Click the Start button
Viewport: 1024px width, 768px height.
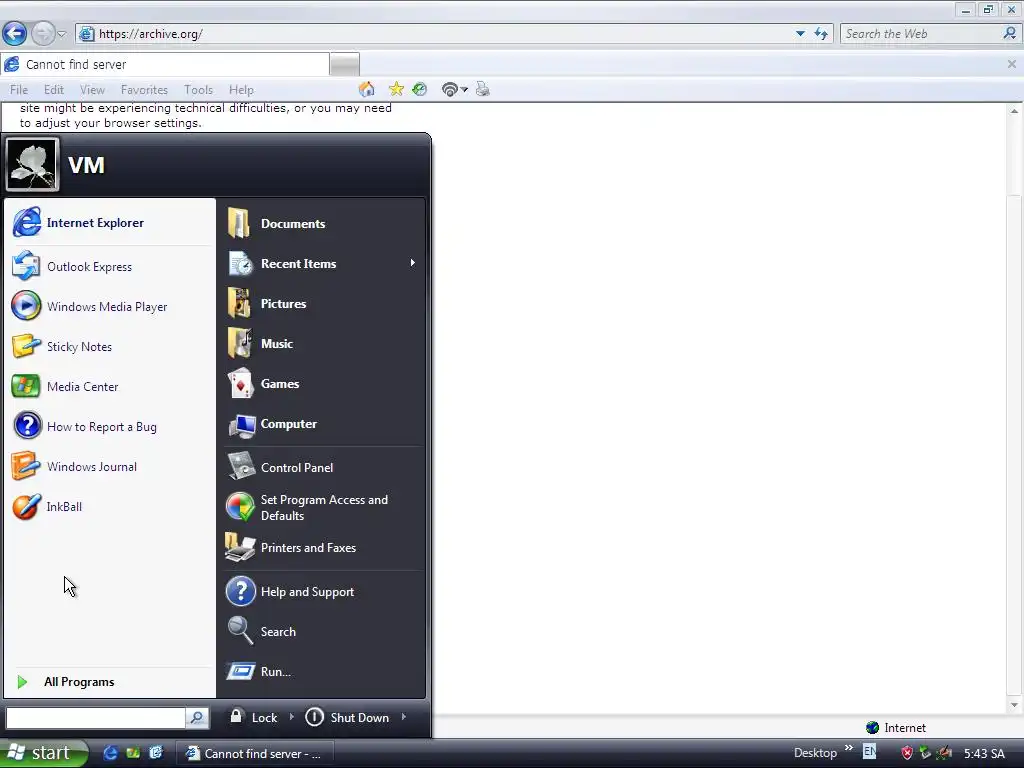[x=43, y=753]
